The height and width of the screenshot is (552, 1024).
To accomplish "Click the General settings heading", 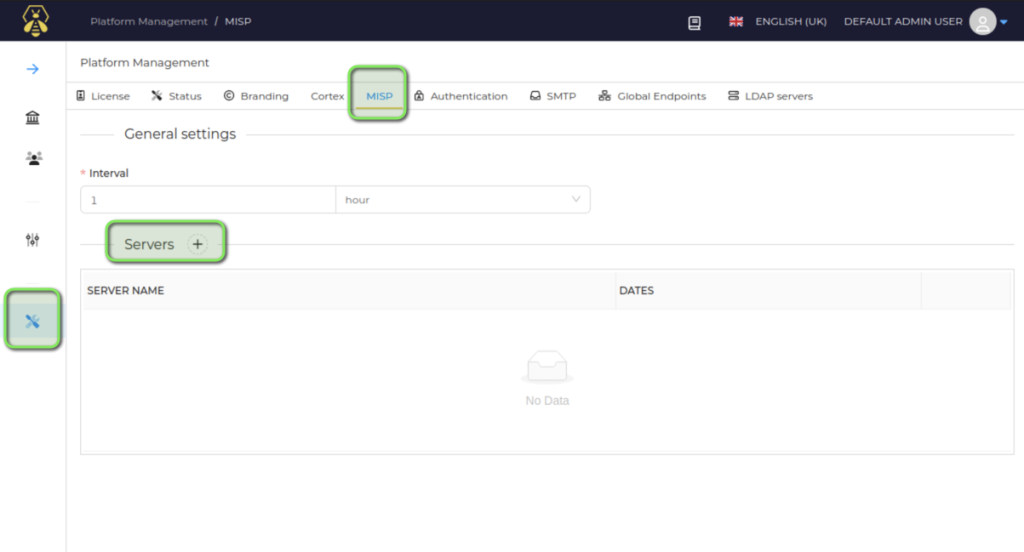I will pyautogui.click(x=180, y=134).
